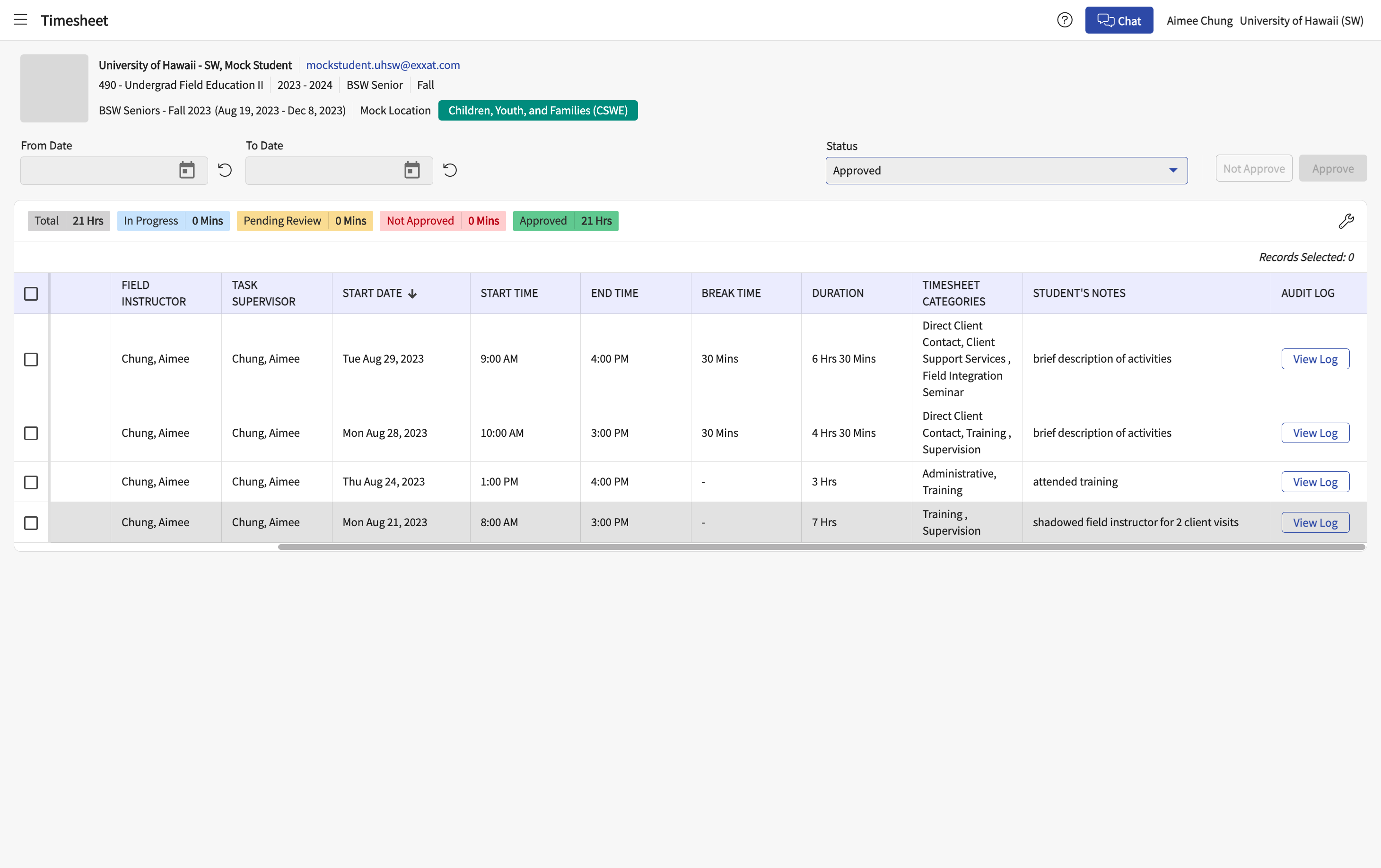The width and height of the screenshot is (1381, 868).
Task: Click the Duration column header
Action: pos(856,293)
